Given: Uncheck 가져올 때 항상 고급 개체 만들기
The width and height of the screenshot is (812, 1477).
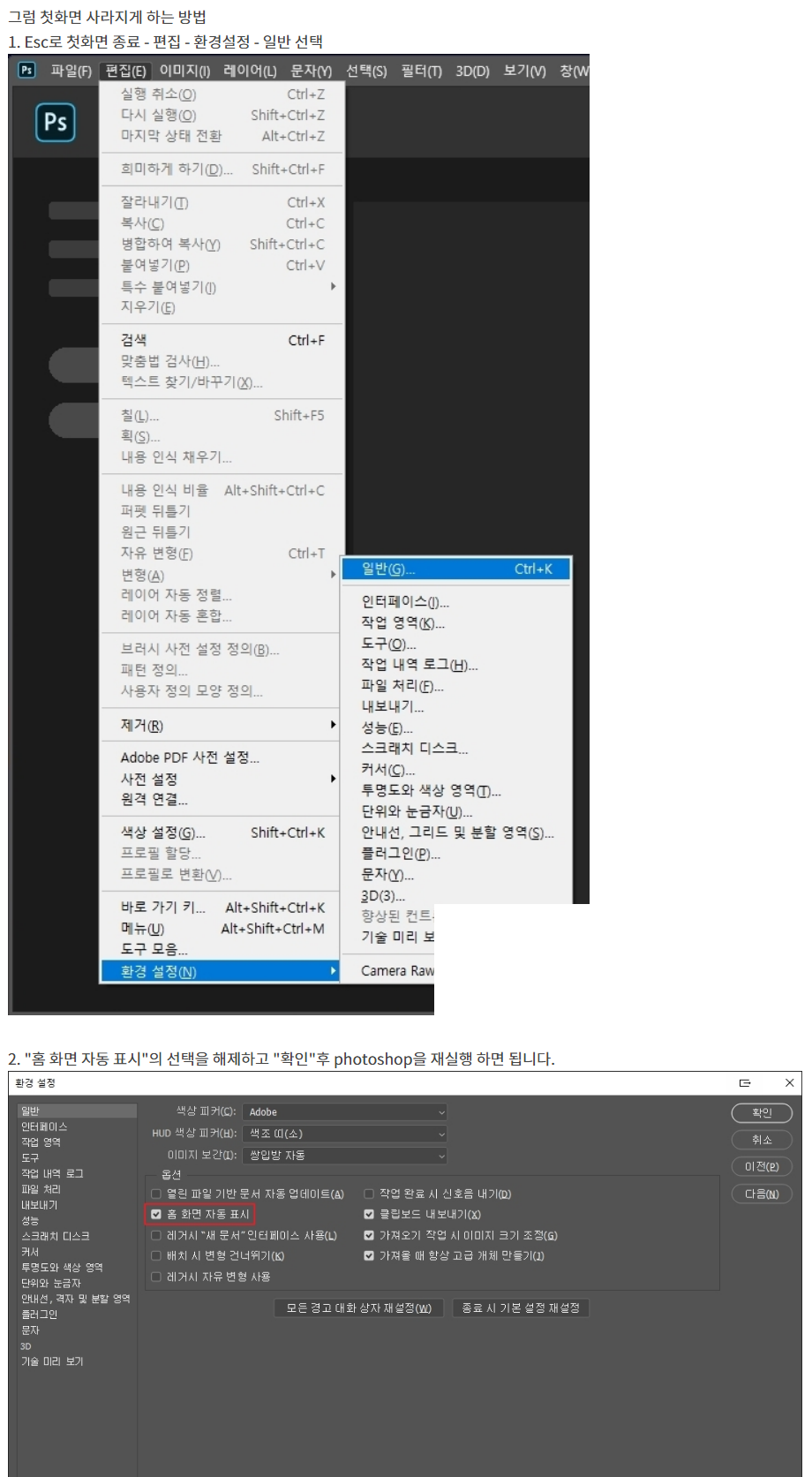Looking at the screenshot, I should [x=369, y=1255].
